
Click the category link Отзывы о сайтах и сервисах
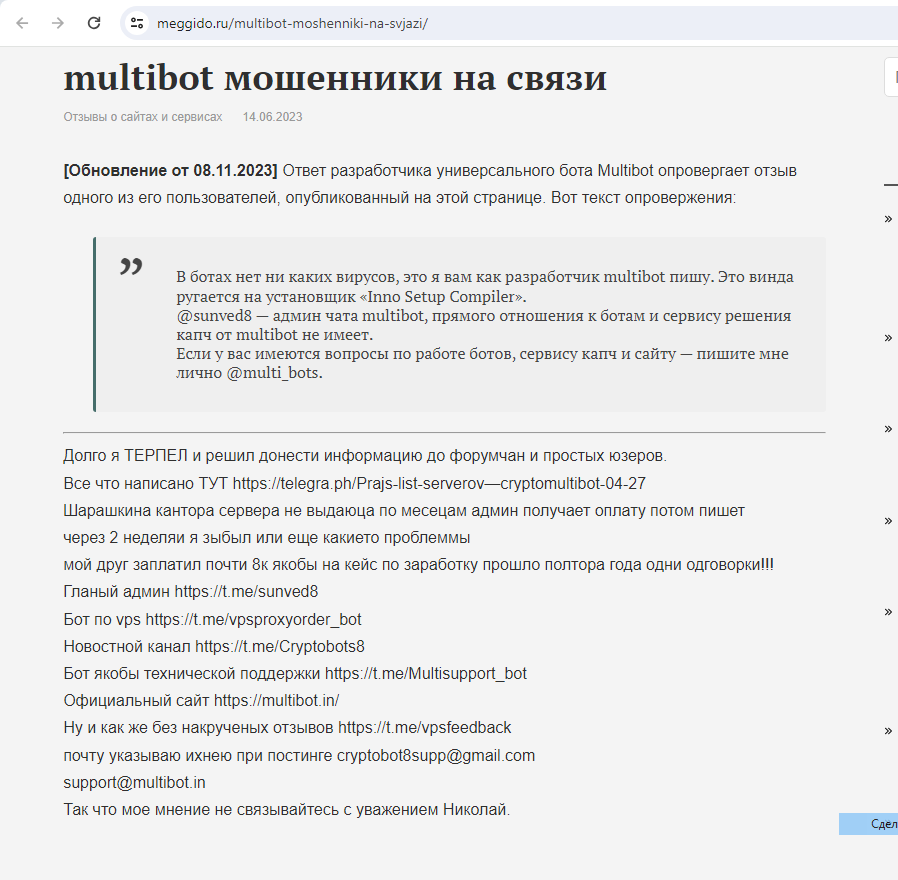click(x=141, y=117)
